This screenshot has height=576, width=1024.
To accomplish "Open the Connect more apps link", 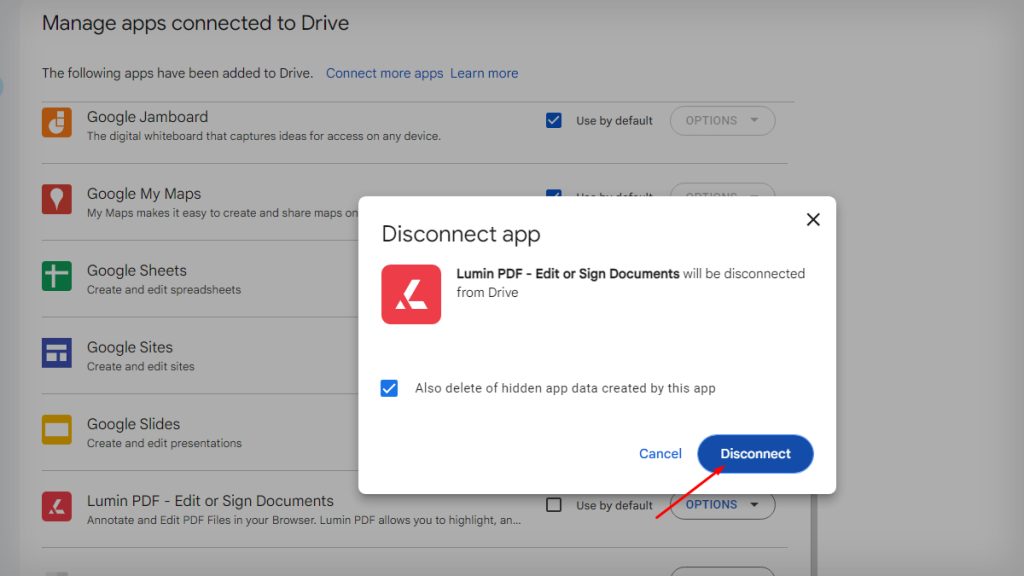I will [385, 72].
